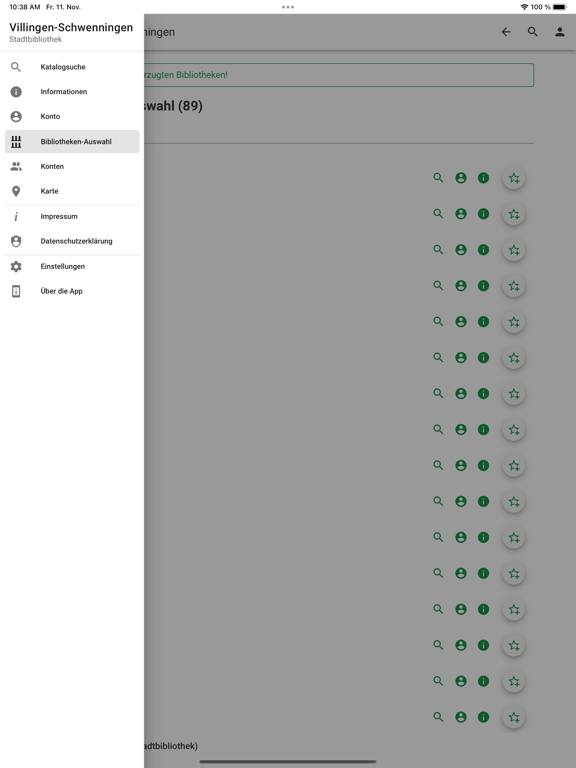The width and height of the screenshot is (576, 768).
Task: Click the 10:38 AM clock in status bar
Action: [24, 7]
